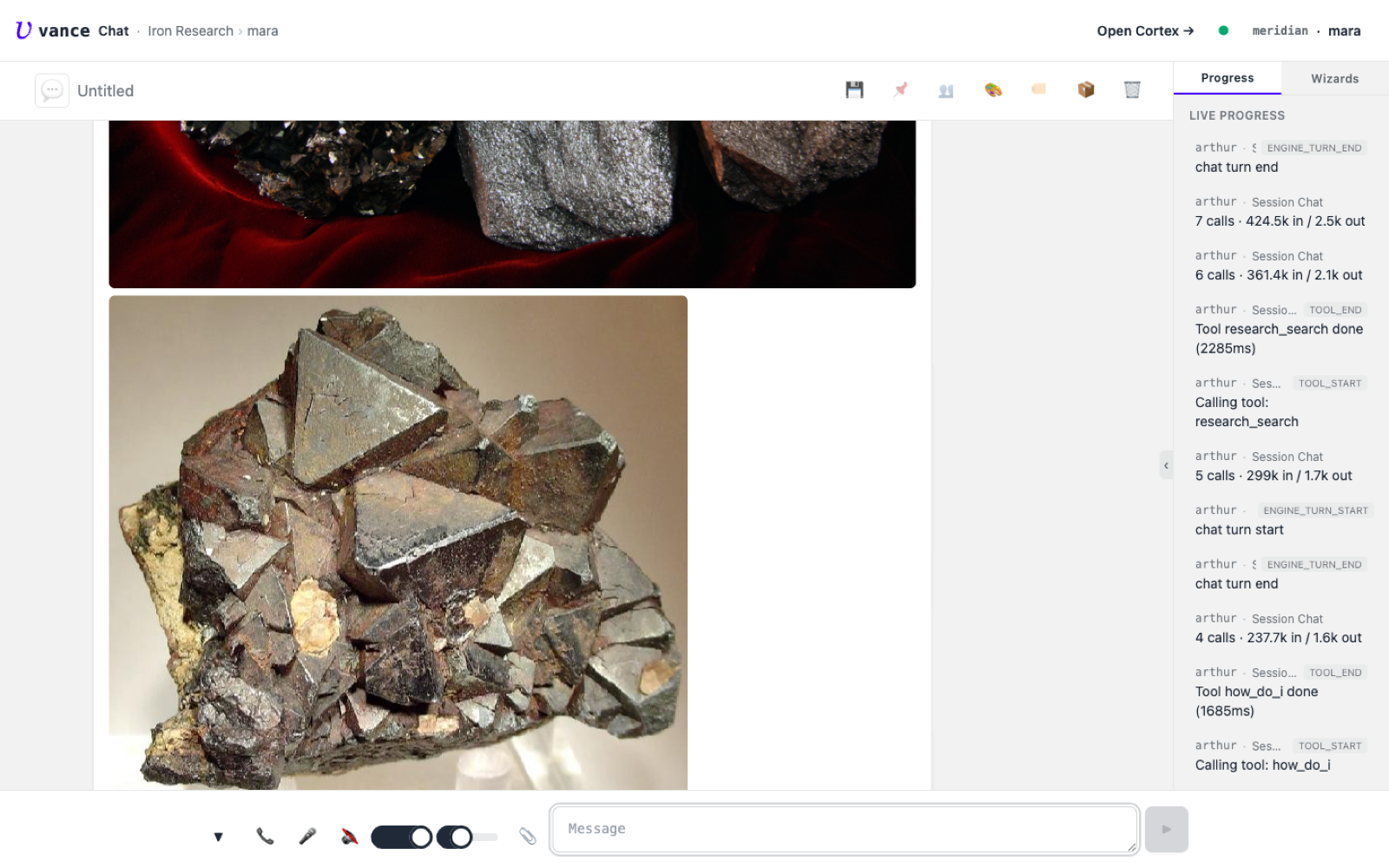Click the vance logo icon

click(23, 30)
